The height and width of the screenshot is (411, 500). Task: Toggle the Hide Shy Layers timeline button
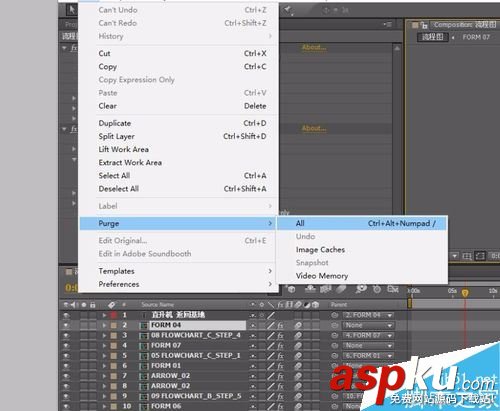[x=310, y=289]
